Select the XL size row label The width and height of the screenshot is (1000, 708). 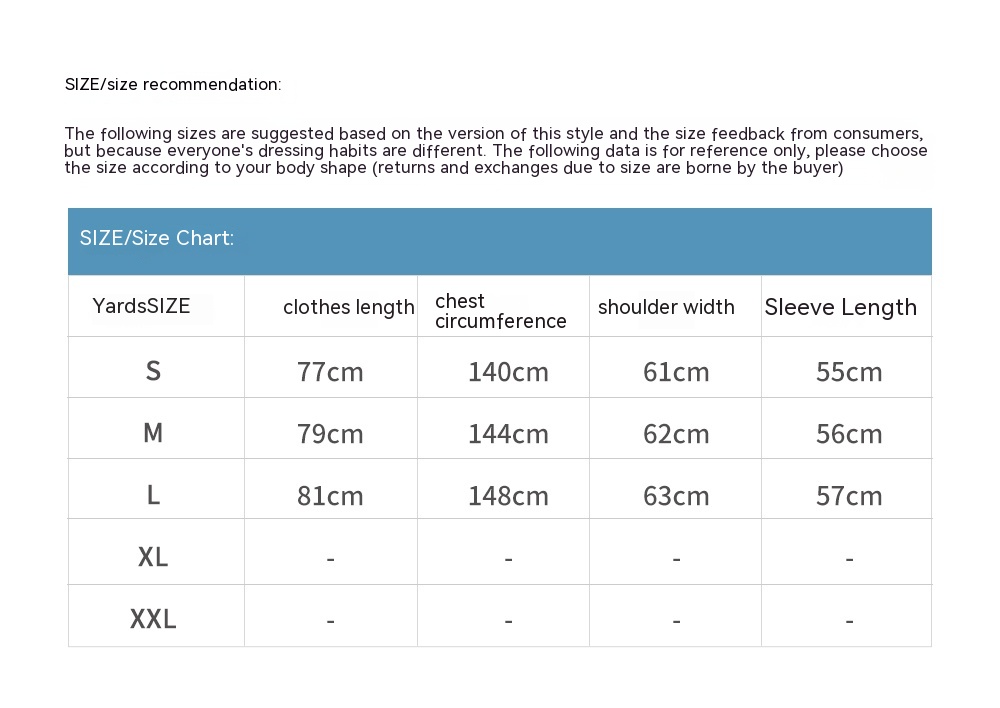coord(153,557)
